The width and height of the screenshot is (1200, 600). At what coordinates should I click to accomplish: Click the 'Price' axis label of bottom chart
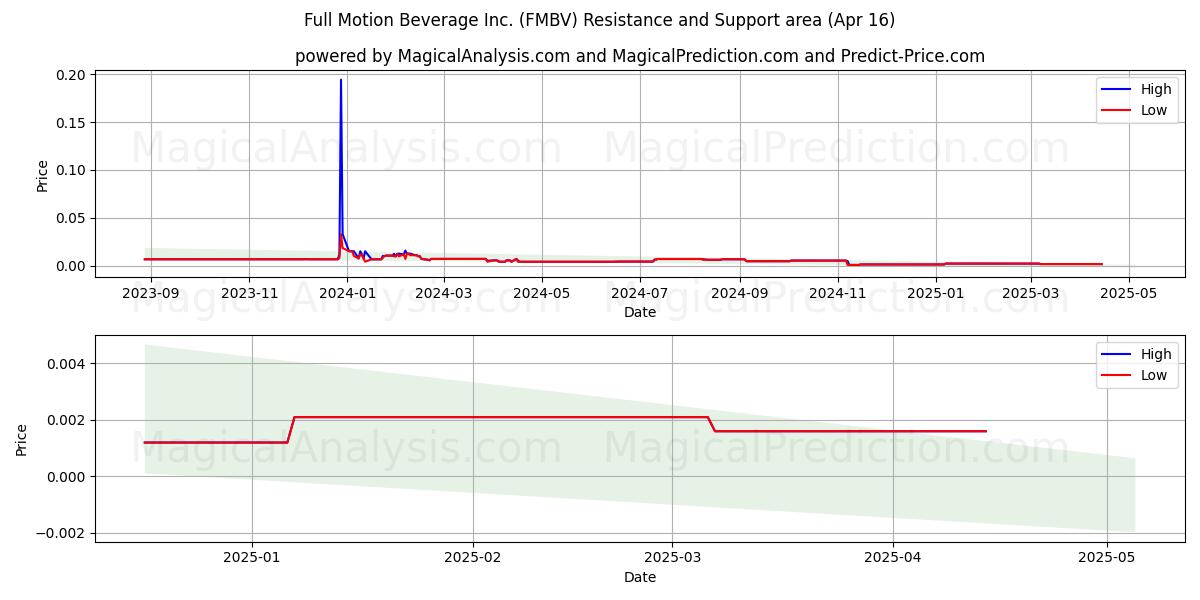[x=22, y=439]
